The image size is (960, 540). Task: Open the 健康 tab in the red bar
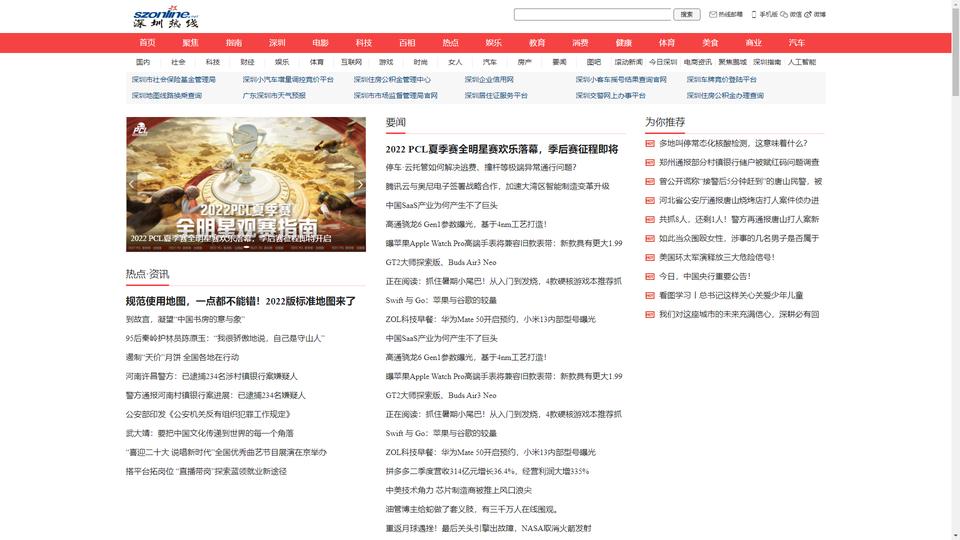pos(624,43)
